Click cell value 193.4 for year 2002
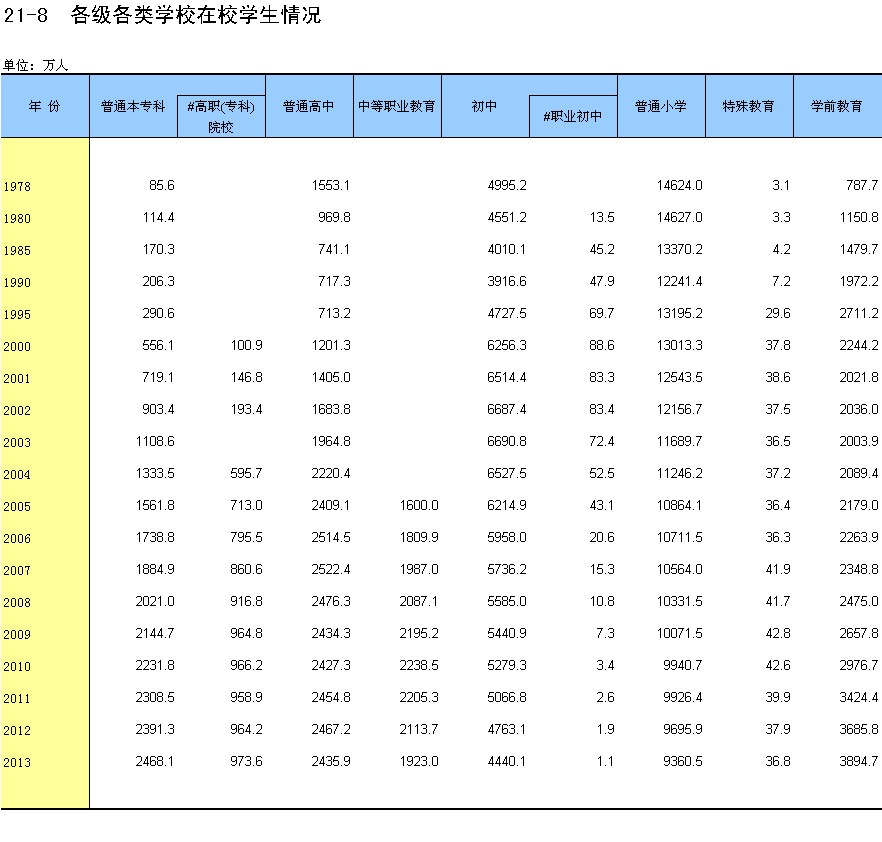Viewport: 882px width, 842px height. [246, 409]
